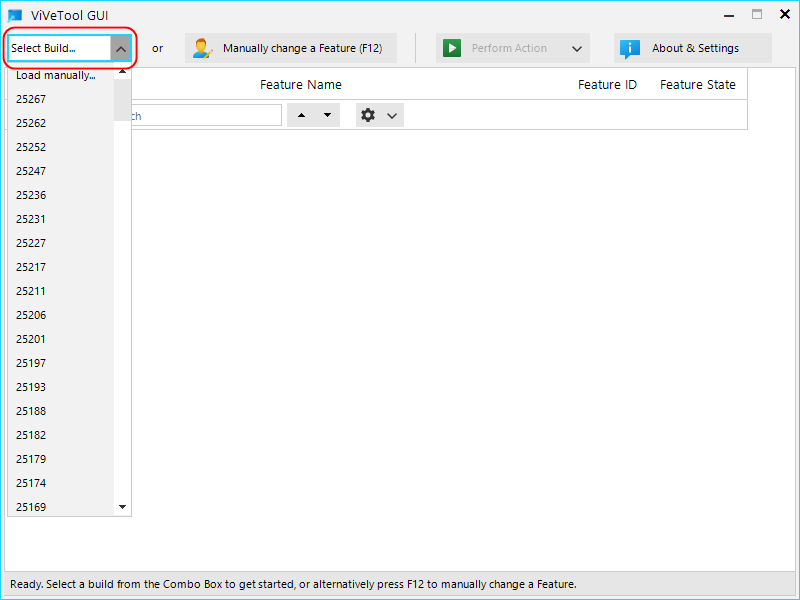Focus the feature search field

tap(206, 115)
